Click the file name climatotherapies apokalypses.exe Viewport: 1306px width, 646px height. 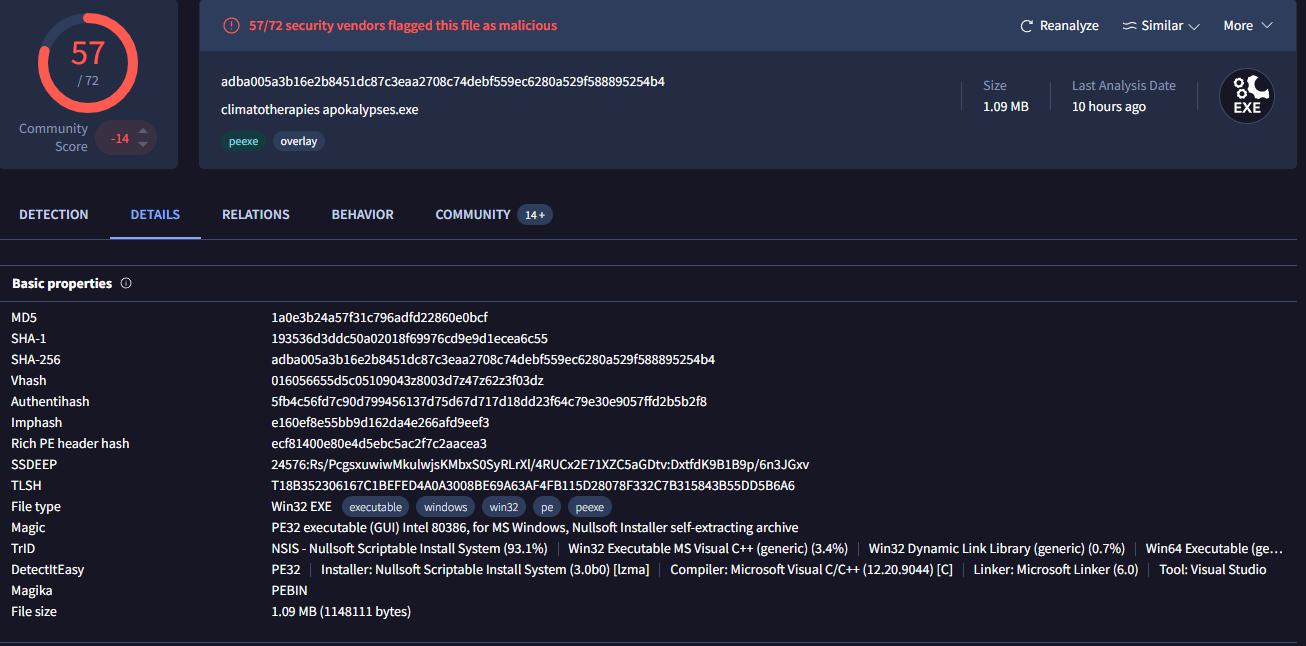click(320, 110)
